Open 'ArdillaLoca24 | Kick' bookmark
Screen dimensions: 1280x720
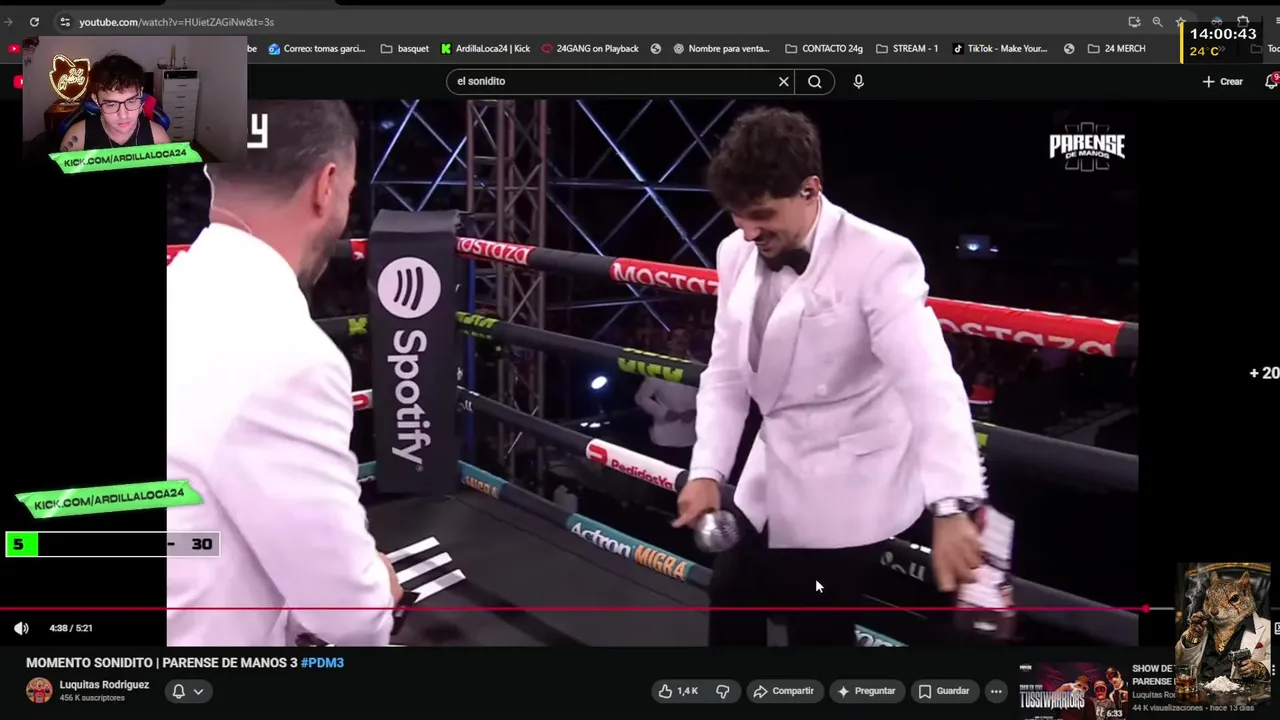(x=486, y=48)
